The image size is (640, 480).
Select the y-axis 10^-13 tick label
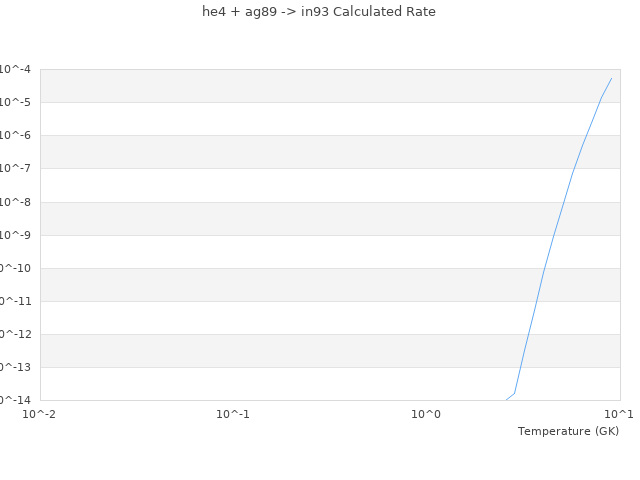(x=15, y=367)
